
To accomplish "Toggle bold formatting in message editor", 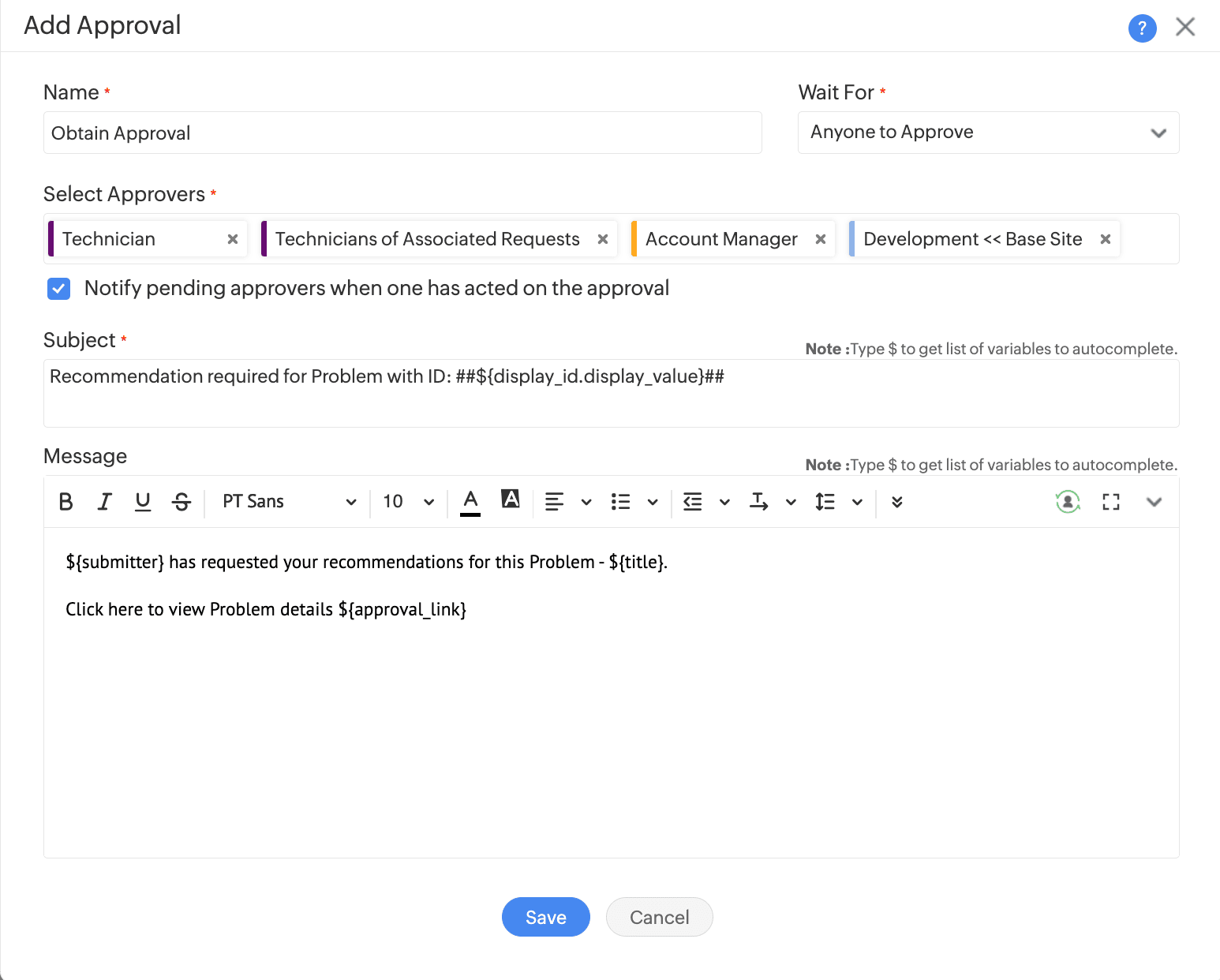I will click(66, 502).
